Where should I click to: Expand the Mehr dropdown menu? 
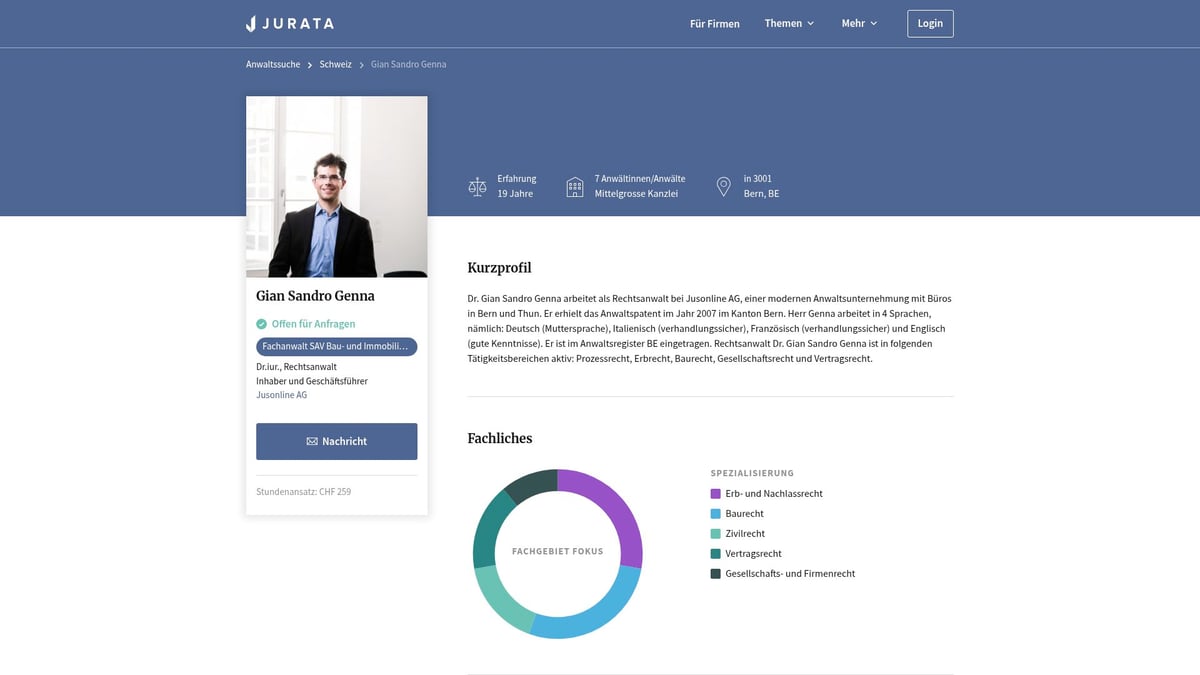click(x=859, y=23)
